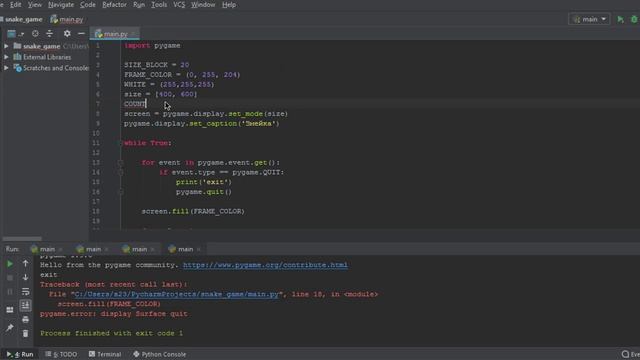Open the Code menu

87,5
